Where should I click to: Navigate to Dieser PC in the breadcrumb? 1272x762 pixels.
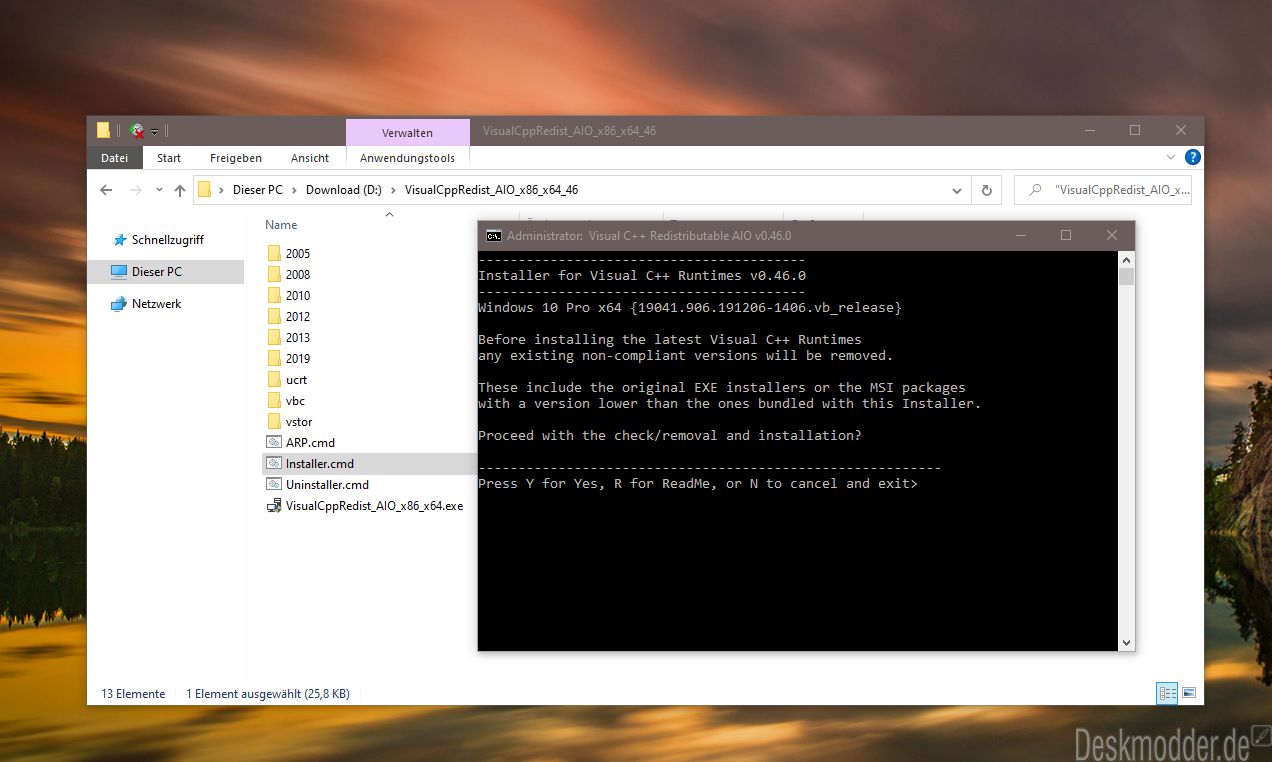click(x=258, y=190)
